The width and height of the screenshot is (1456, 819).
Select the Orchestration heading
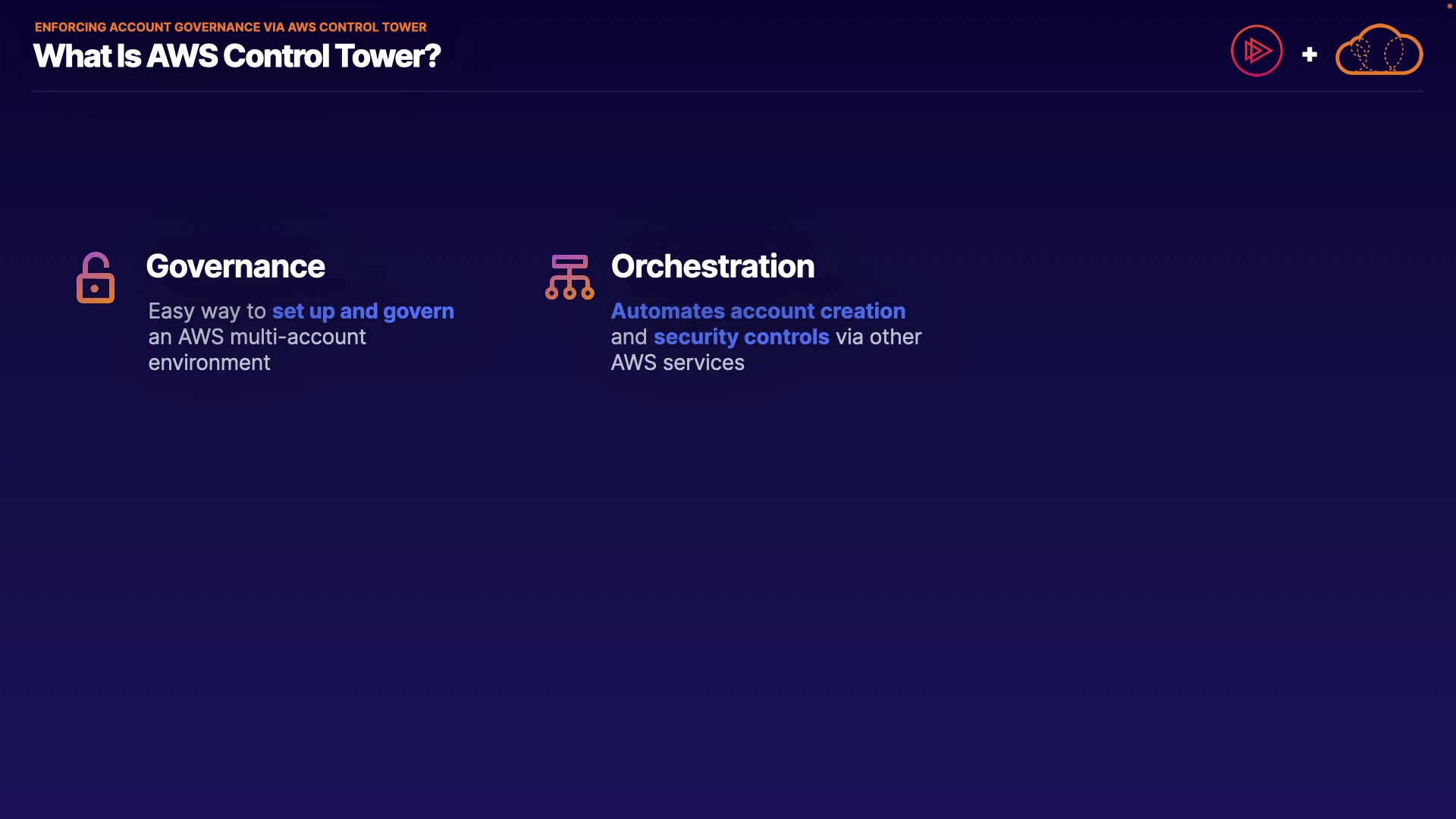pos(713,267)
